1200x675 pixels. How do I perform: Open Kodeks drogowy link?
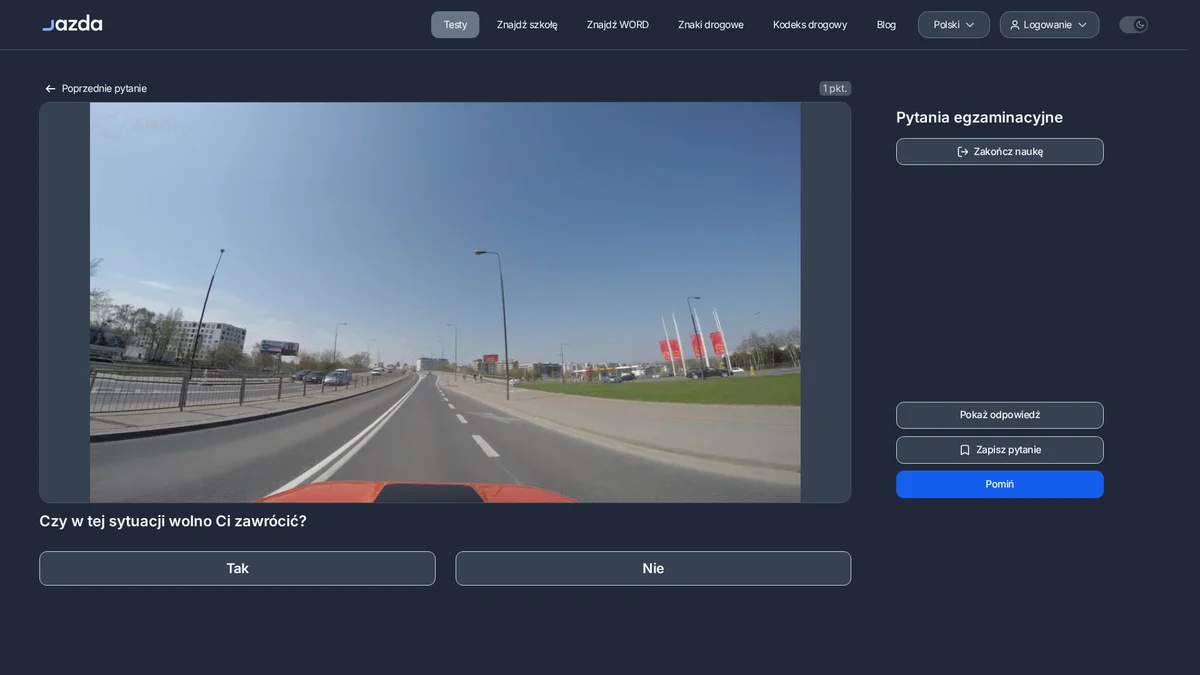click(810, 25)
